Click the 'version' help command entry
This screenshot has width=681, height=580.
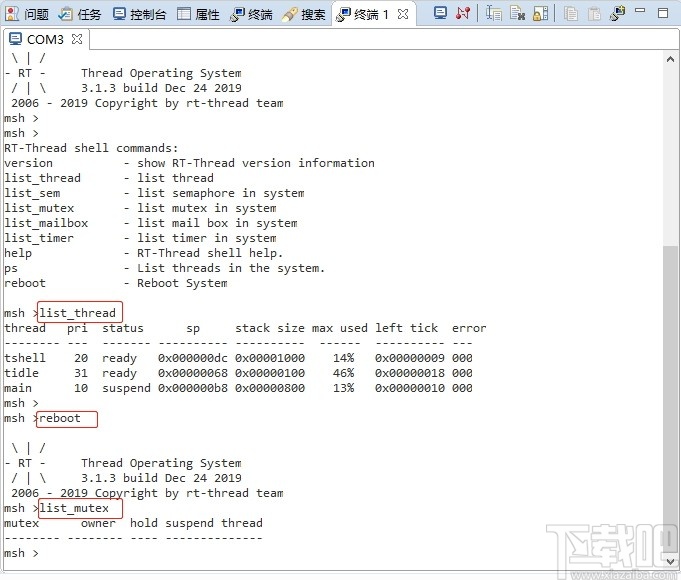point(28,163)
